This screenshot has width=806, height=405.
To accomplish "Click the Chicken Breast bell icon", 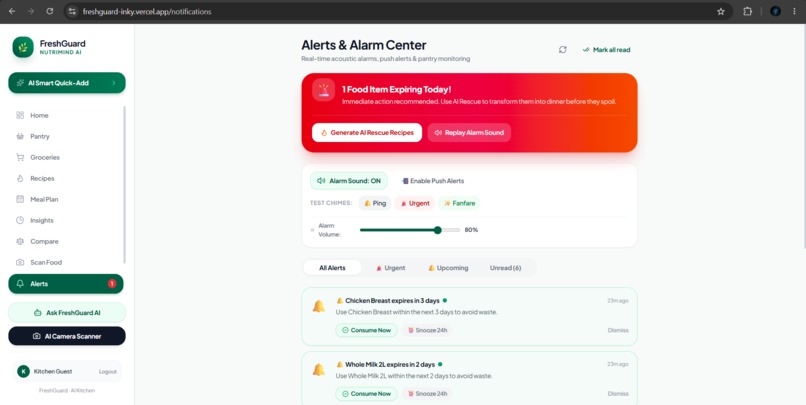I will [x=319, y=307].
